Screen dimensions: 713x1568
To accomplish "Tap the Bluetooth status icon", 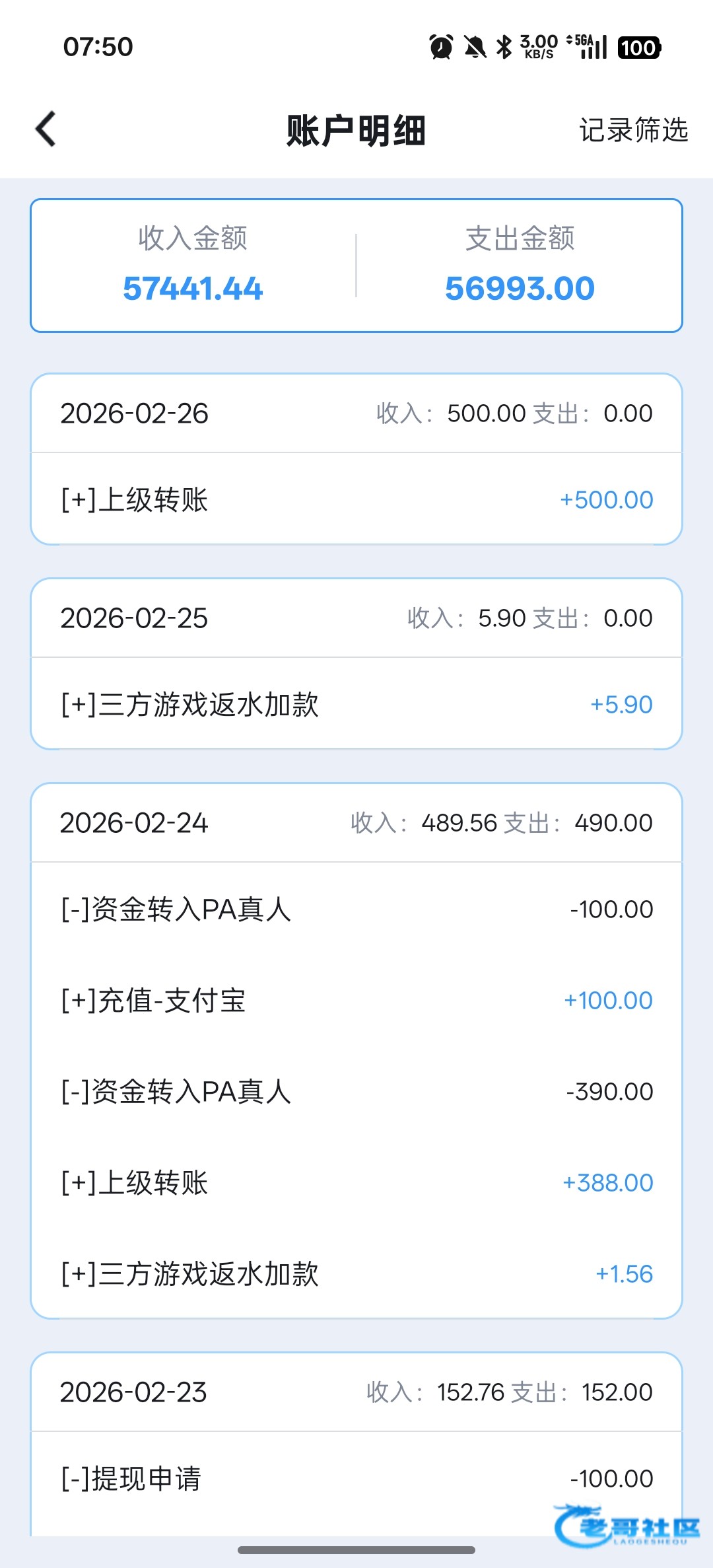I will [x=504, y=47].
